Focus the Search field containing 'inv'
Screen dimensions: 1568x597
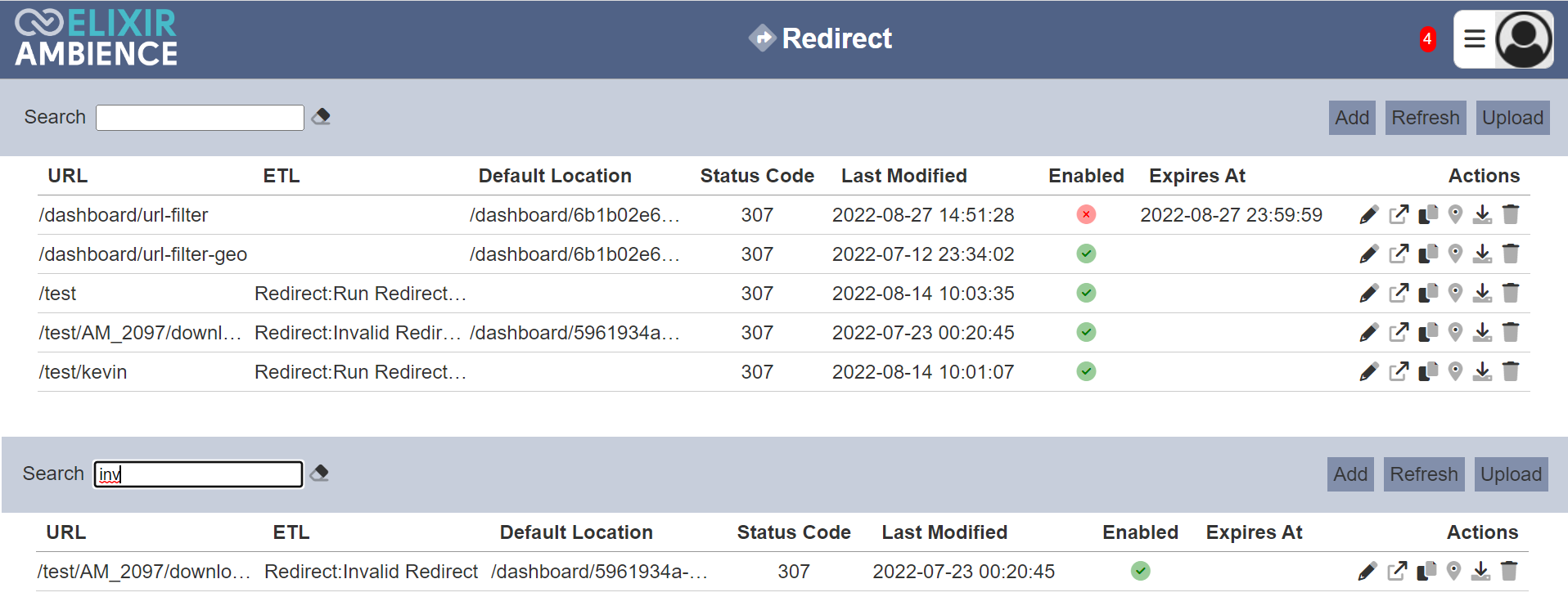tap(198, 474)
